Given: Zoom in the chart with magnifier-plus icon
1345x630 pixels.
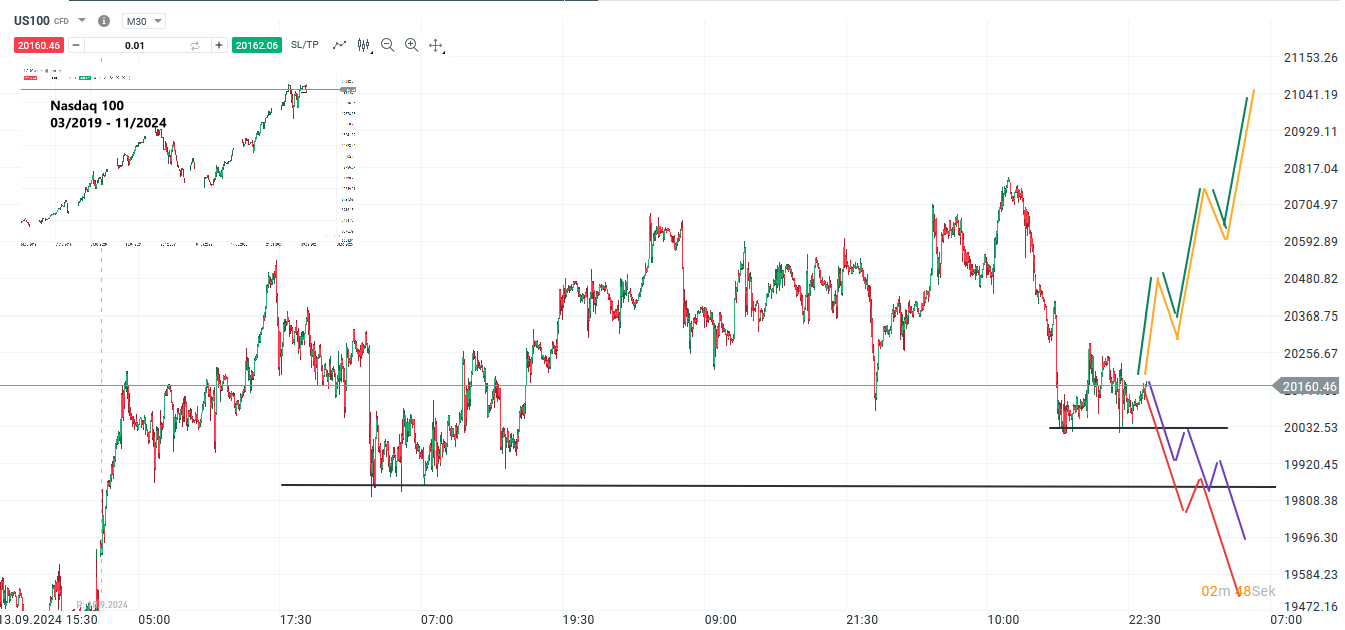Looking at the screenshot, I should pyautogui.click(x=411, y=44).
